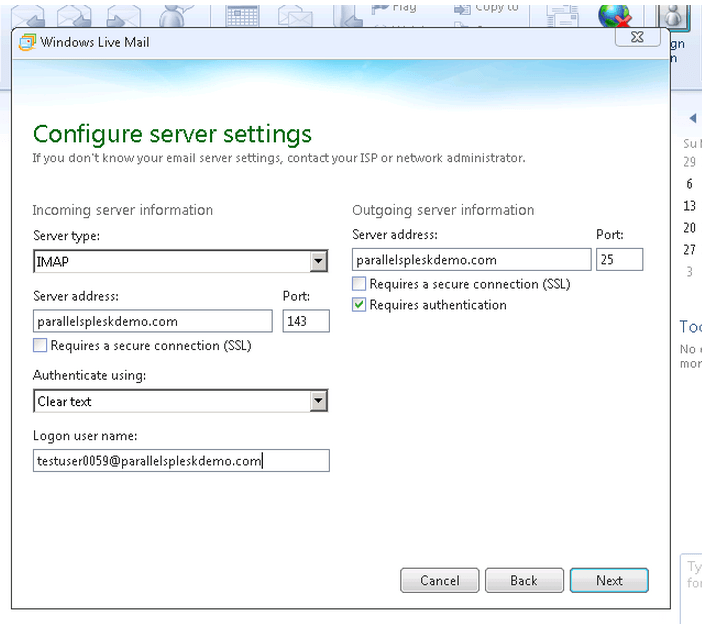
Task: Click the outgoing Port field showing 25
Action: 620,260
